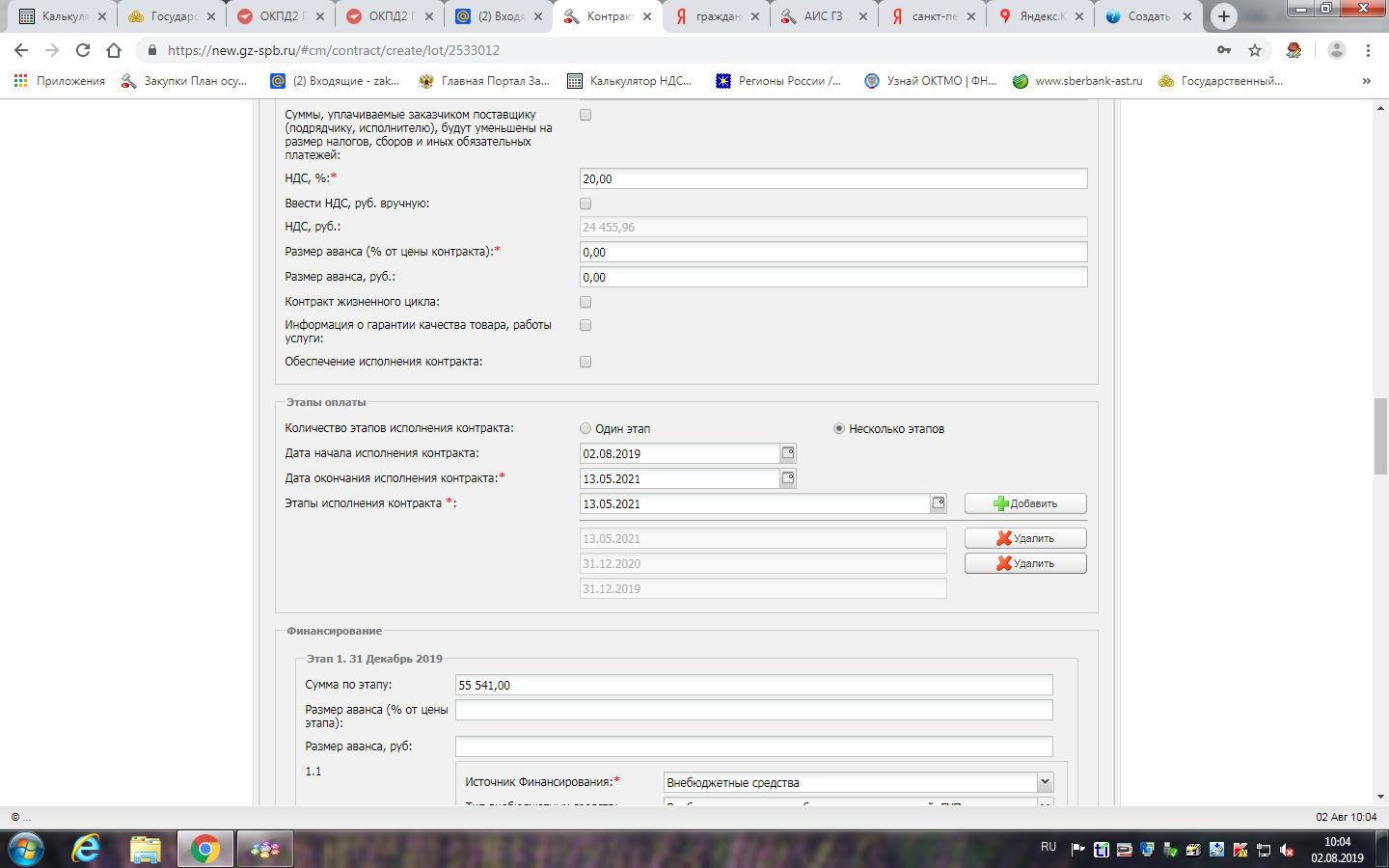Select Несколько этапов radio button
This screenshot has height=868, width=1389.
[839, 428]
